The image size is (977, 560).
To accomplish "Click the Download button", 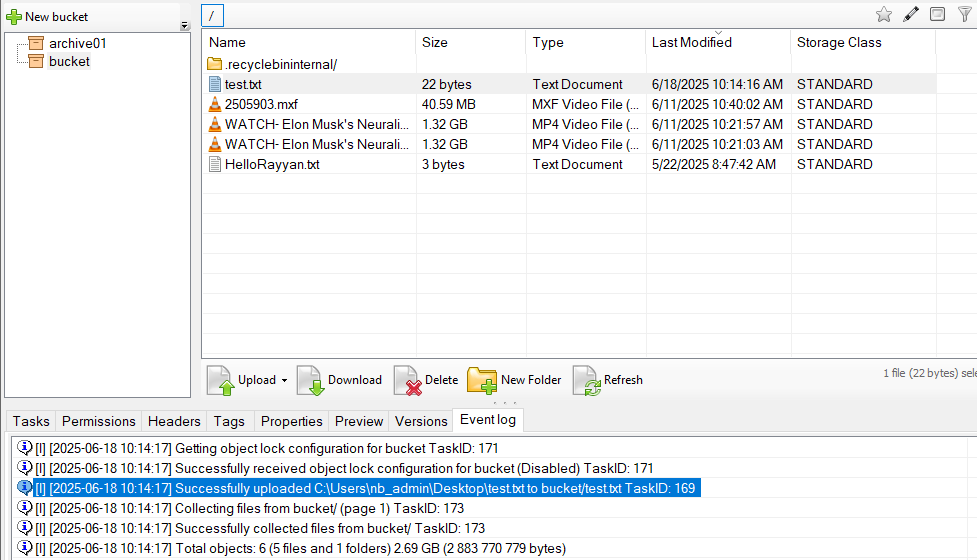I will click(x=340, y=380).
